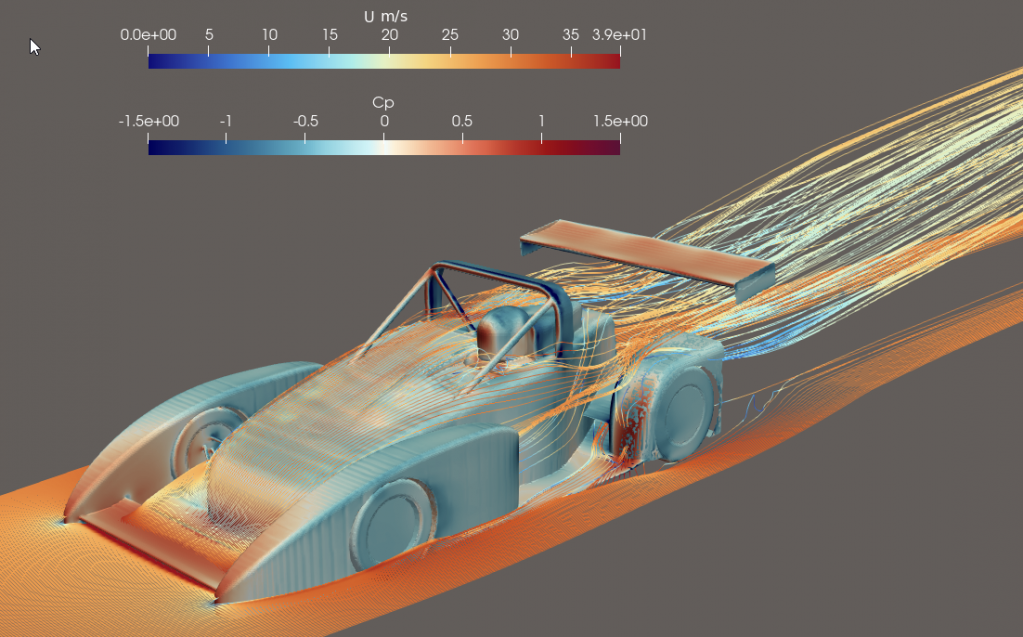Image resolution: width=1023 pixels, height=637 pixels.
Task: Select the 20 tick on velocity legend
Action: click(389, 35)
